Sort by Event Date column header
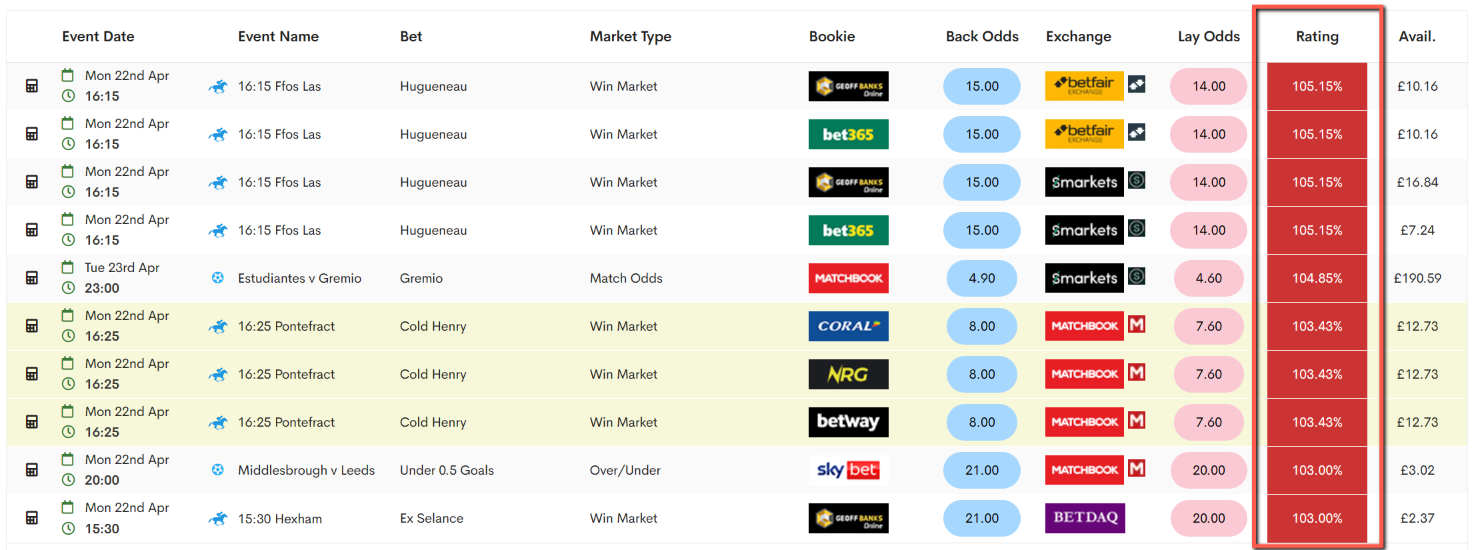Image resolution: width=1473 pixels, height=550 pixels. tap(98, 36)
